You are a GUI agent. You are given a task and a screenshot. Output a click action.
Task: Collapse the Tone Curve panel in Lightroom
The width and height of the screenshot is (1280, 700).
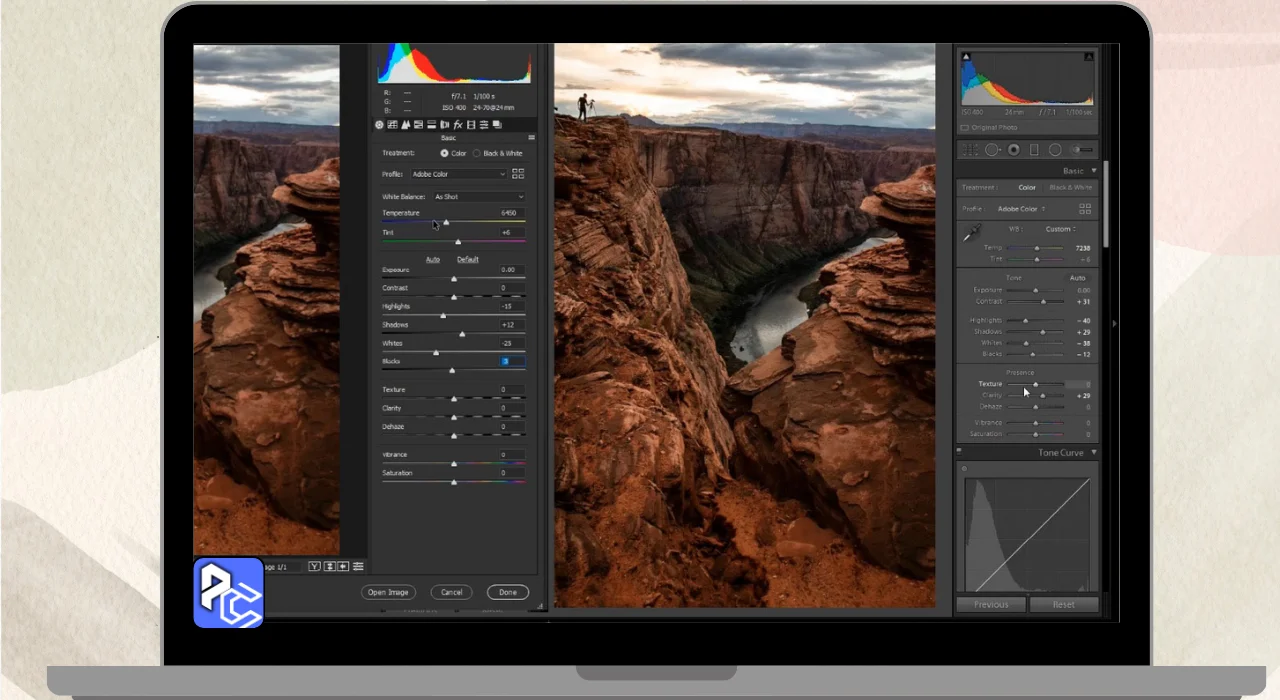click(x=1094, y=453)
